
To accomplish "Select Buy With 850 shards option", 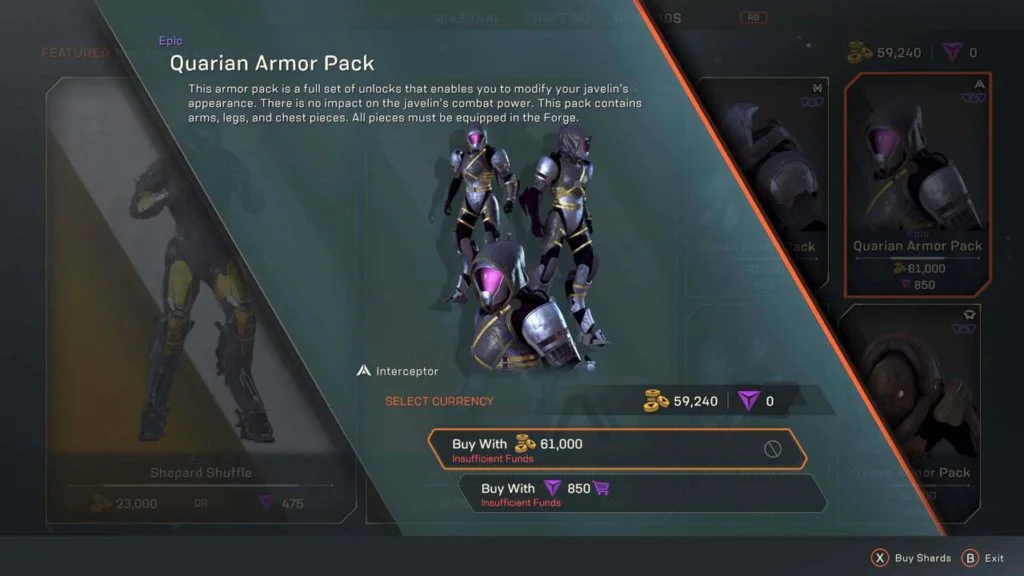I will (x=642, y=494).
